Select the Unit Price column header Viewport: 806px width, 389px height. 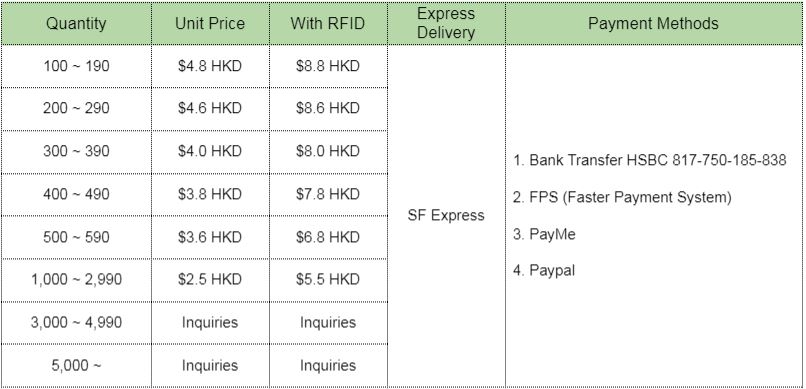[210, 24]
